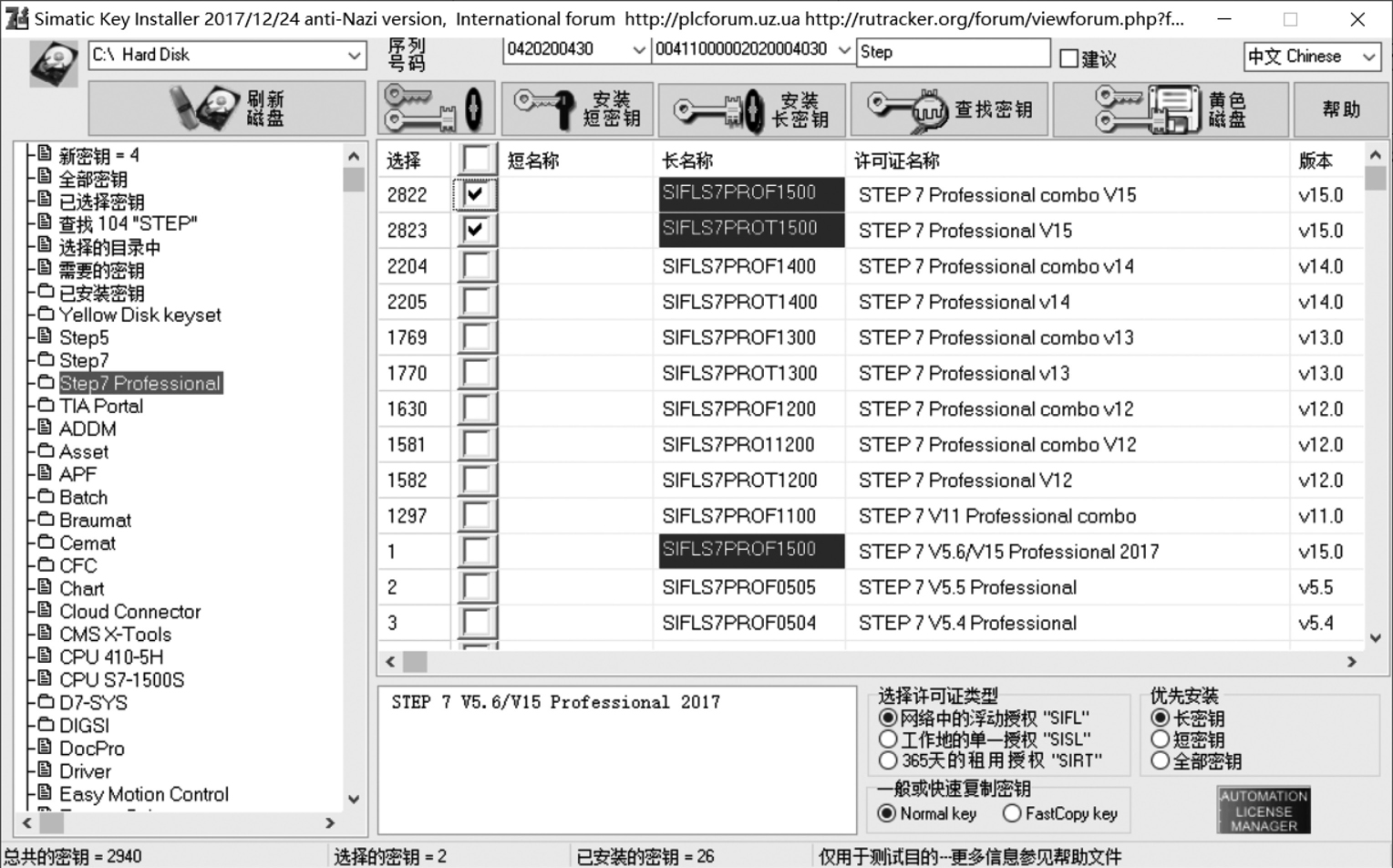
Task: Open the Help (帮助) button
Action: point(1341,108)
